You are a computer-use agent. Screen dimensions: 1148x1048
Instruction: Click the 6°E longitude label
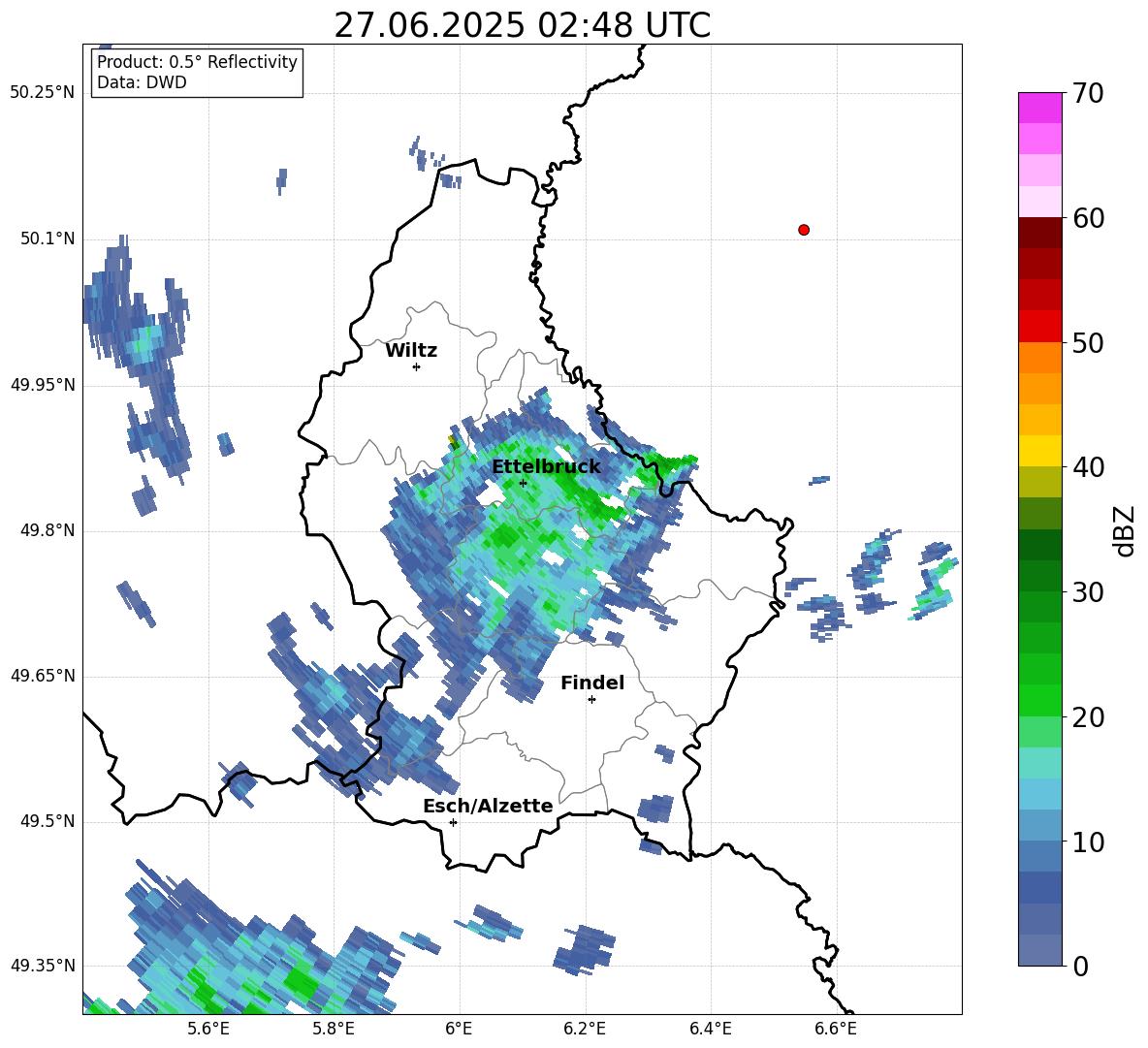pyautogui.click(x=459, y=1030)
